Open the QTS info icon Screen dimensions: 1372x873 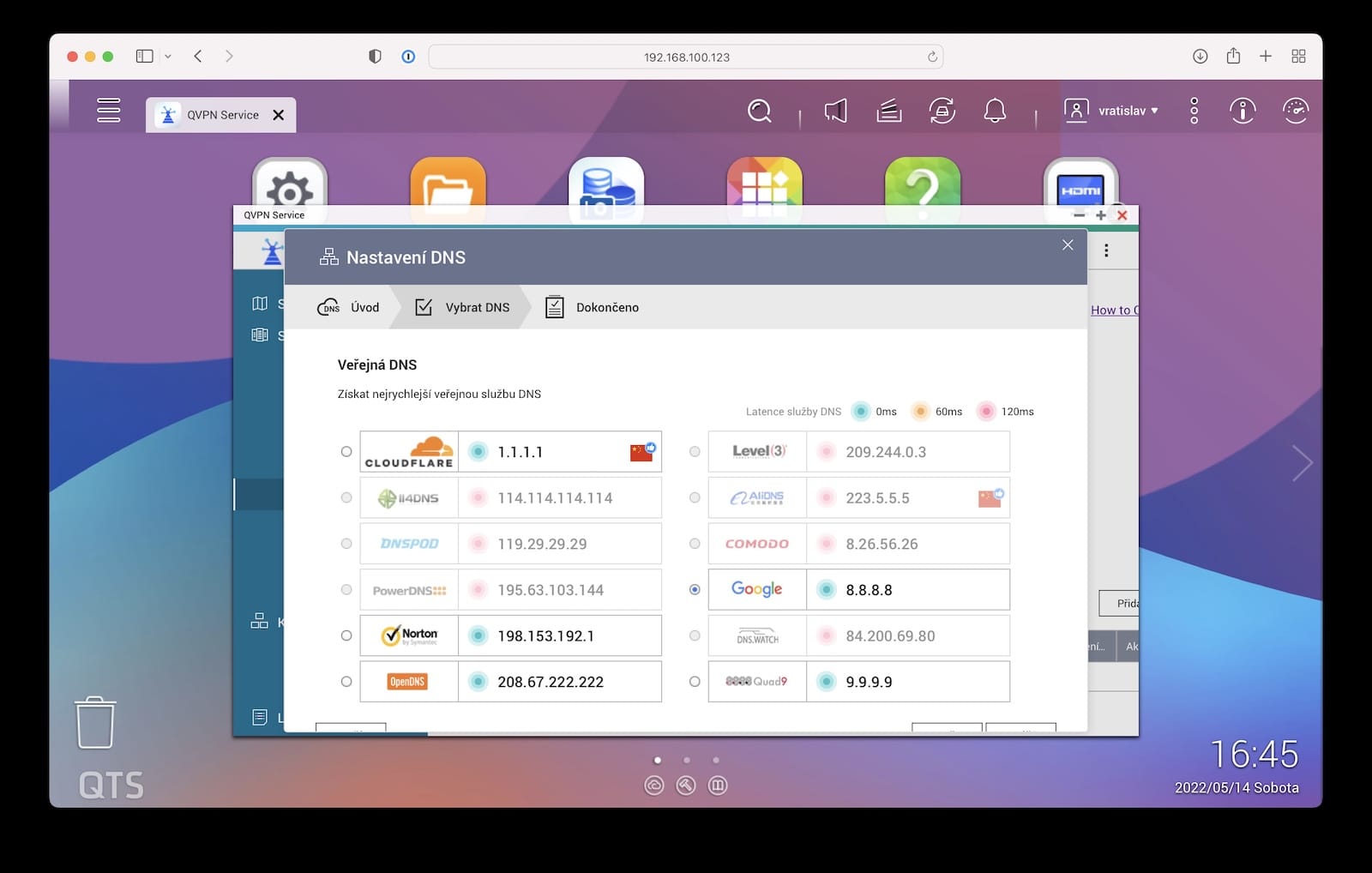[x=1243, y=111]
